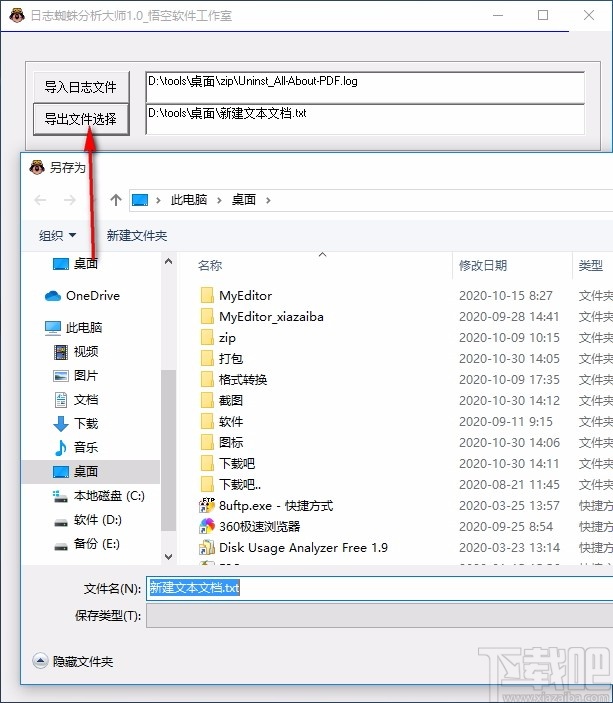Click date 2020-10-15 8:27 of MyEditor
This screenshot has width=613, height=703.
(x=506, y=296)
